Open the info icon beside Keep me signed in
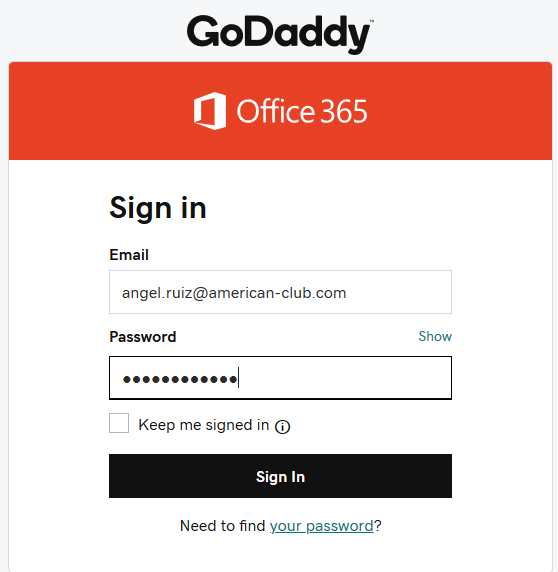558x572 pixels. 282,426
